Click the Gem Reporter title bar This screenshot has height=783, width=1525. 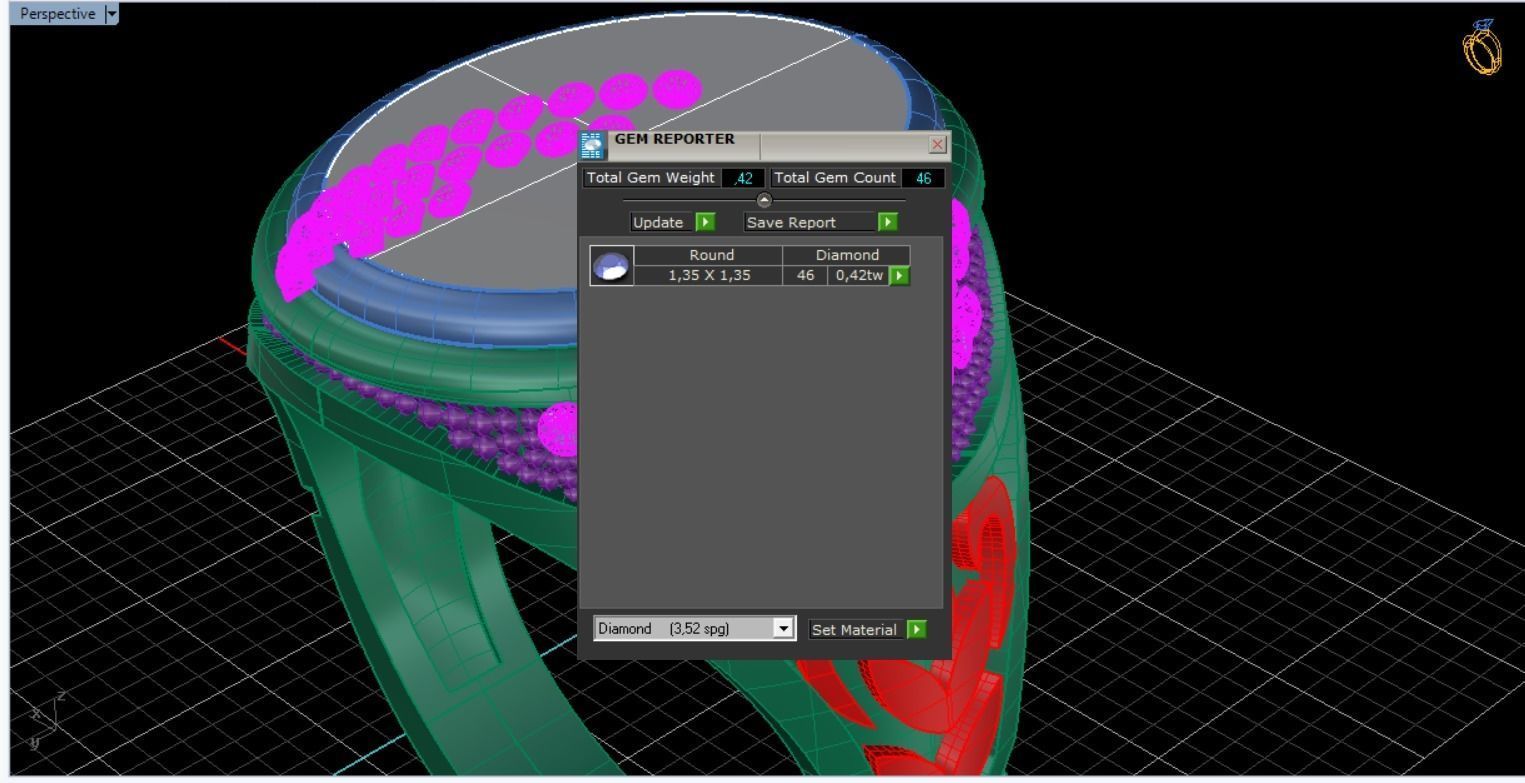[x=765, y=145]
